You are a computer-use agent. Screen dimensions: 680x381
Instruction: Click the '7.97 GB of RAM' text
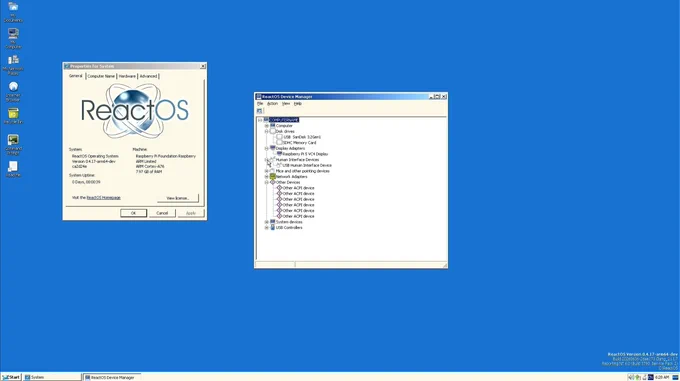click(149, 172)
